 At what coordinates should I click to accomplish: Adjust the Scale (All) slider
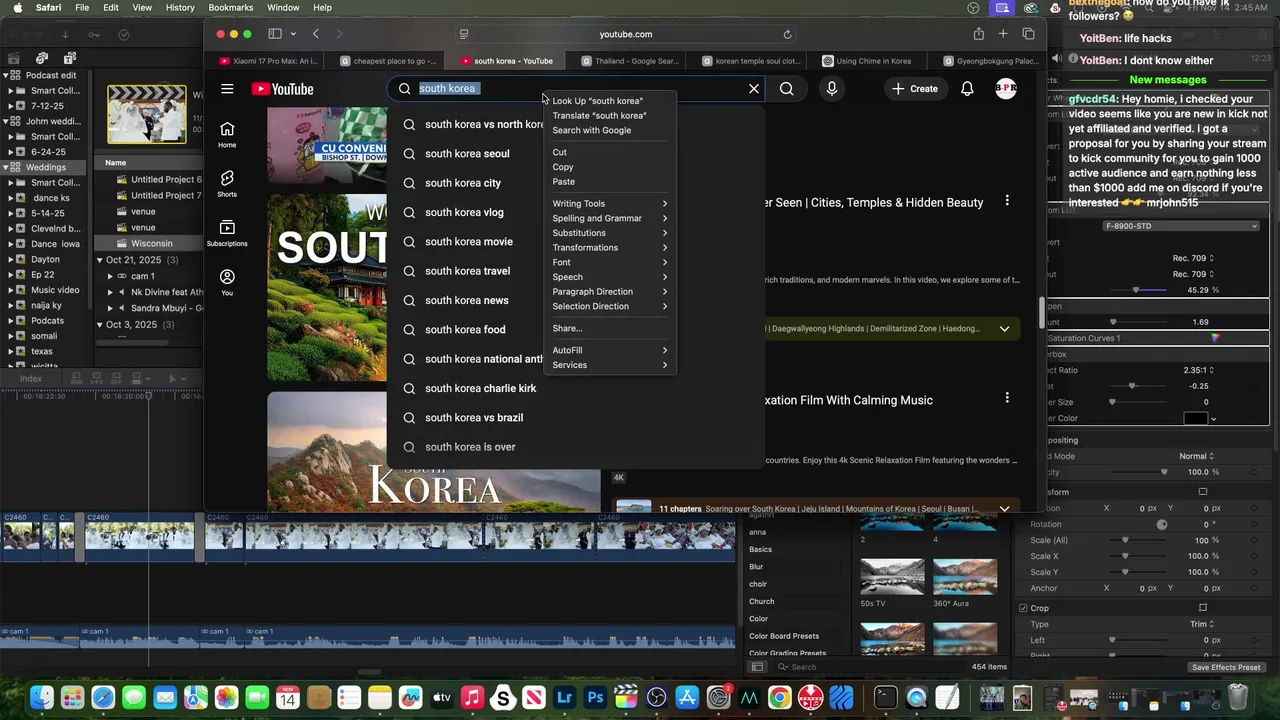[x=1140, y=540]
